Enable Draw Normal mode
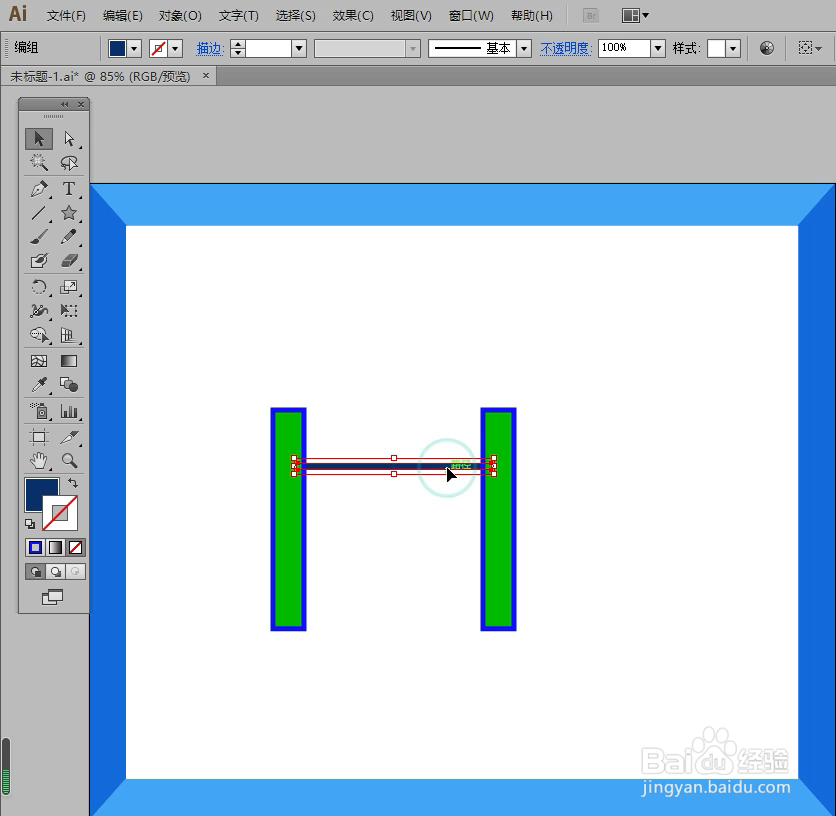 tap(36, 572)
